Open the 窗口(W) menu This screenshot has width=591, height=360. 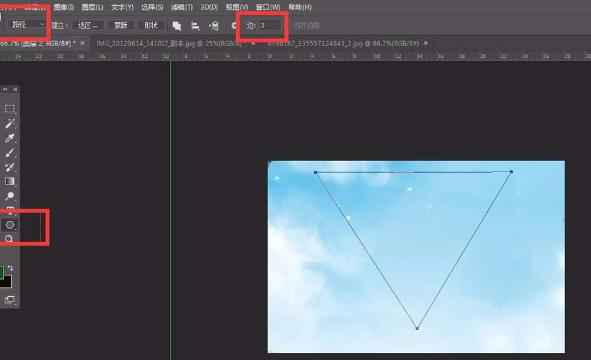[x=268, y=7]
